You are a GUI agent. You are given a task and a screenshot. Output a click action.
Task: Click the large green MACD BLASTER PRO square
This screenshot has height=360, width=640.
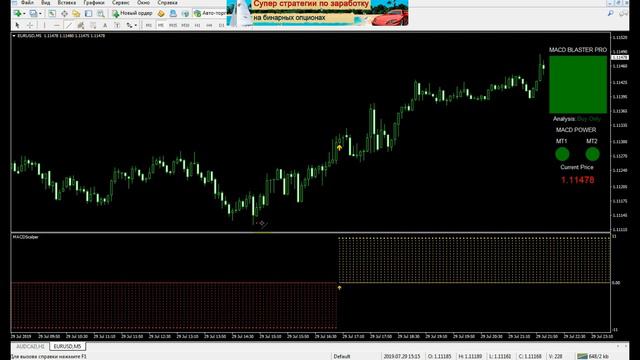click(x=578, y=84)
